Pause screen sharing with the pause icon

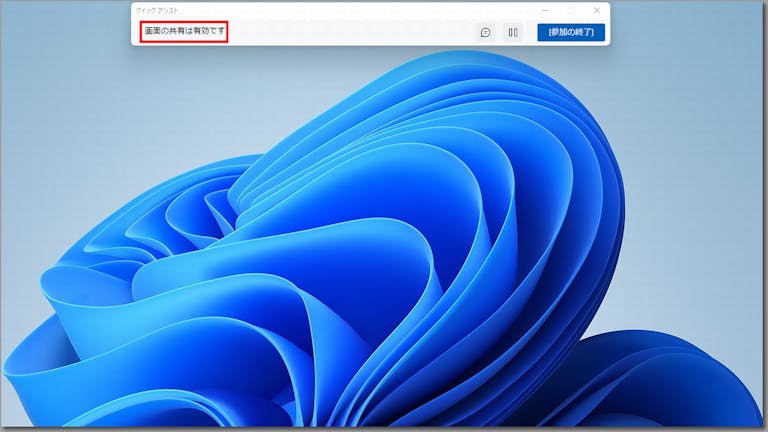click(x=513, y=32)
